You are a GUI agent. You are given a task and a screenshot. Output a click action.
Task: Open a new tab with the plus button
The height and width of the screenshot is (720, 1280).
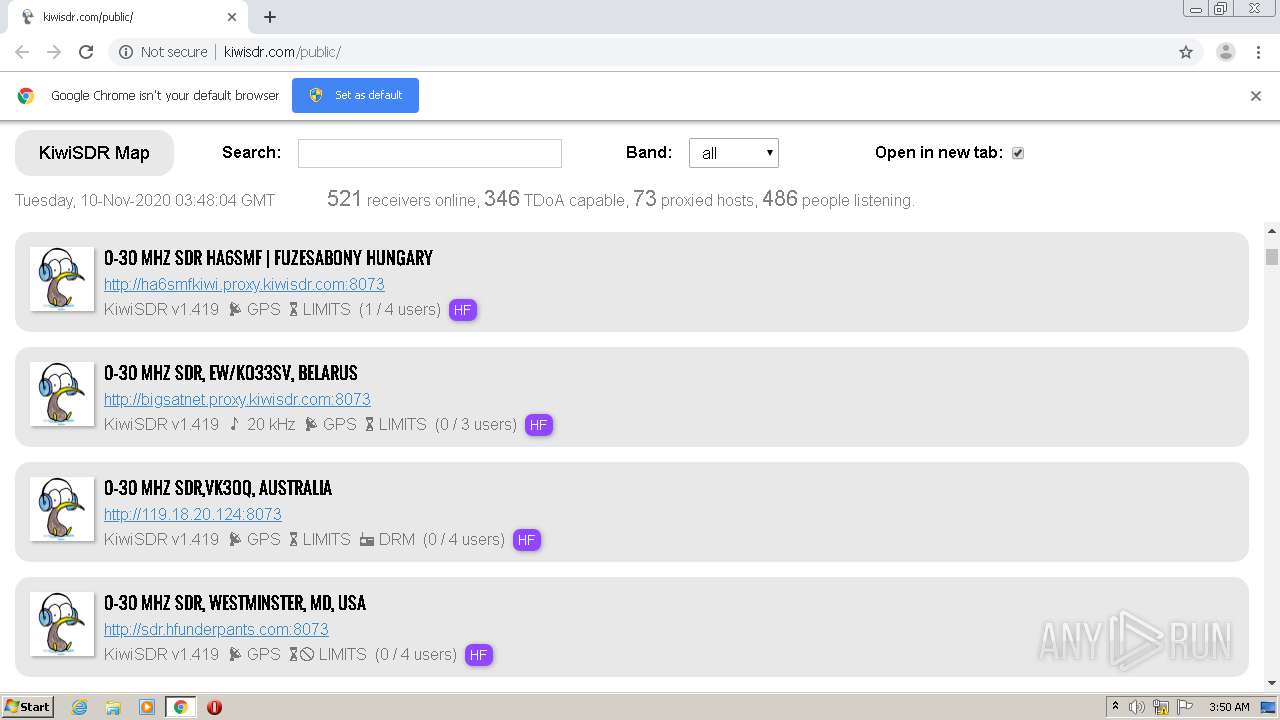[x=270, y=17]
